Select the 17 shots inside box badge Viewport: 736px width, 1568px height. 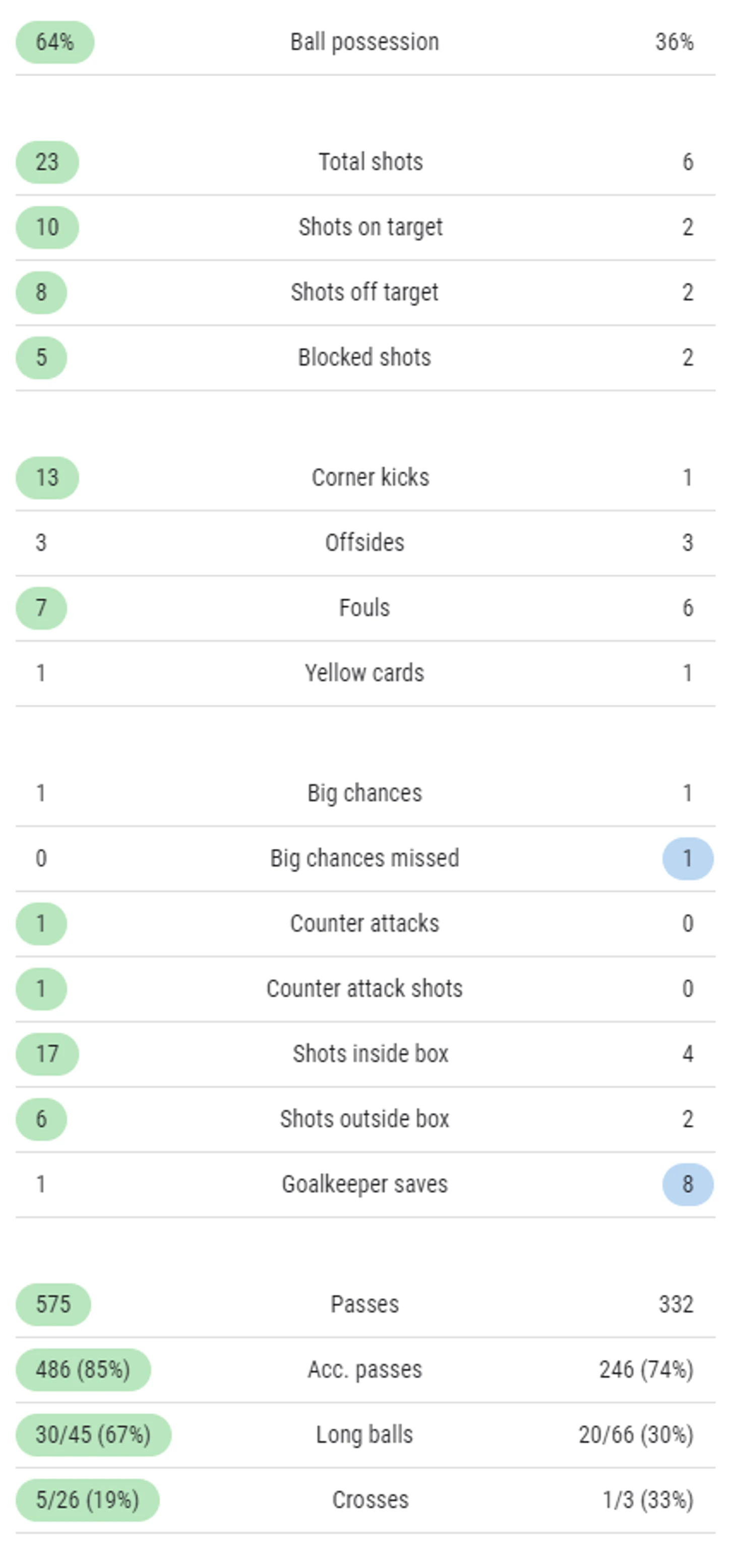click(x=47, y=1054)
